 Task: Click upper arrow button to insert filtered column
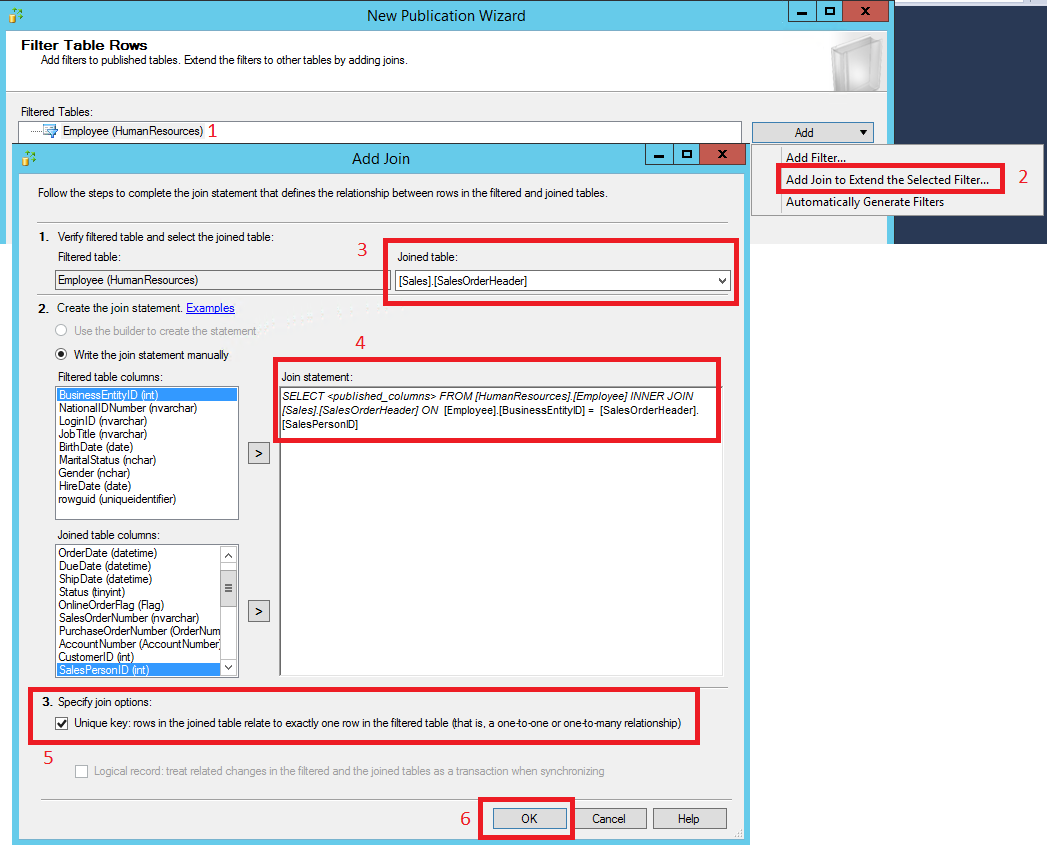pyautogui.click(x=258, y=452)
